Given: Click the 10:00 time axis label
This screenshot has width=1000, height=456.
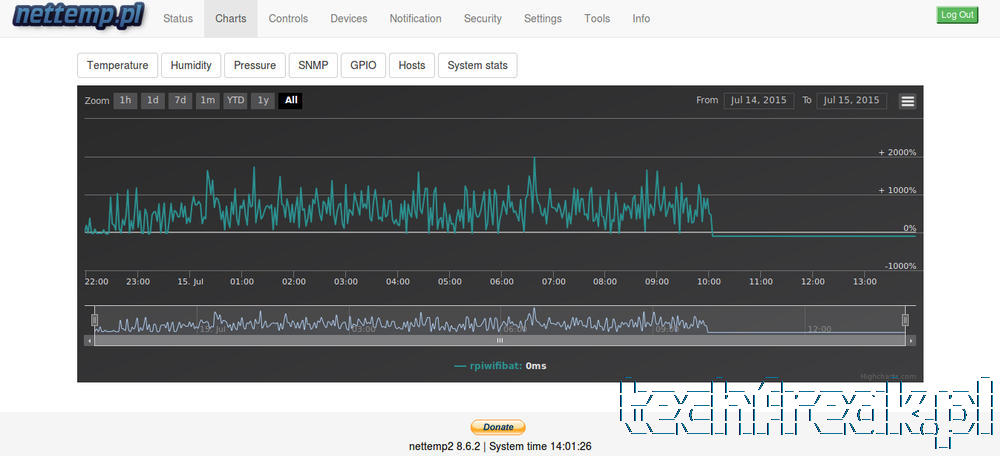Looking at the screenshot, I should tap(709, 281).
